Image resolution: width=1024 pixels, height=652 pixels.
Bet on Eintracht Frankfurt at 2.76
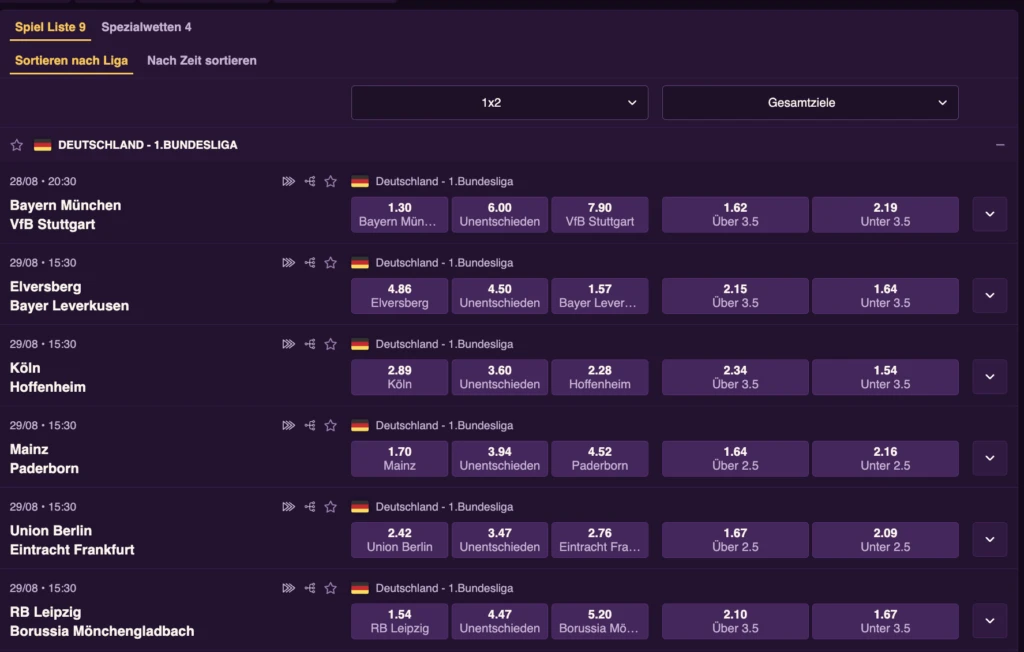pos(600,540)
